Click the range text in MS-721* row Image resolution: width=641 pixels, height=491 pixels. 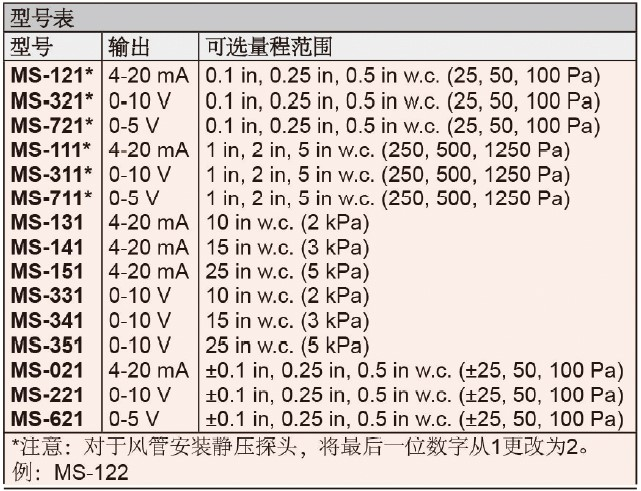click(403, 126)
